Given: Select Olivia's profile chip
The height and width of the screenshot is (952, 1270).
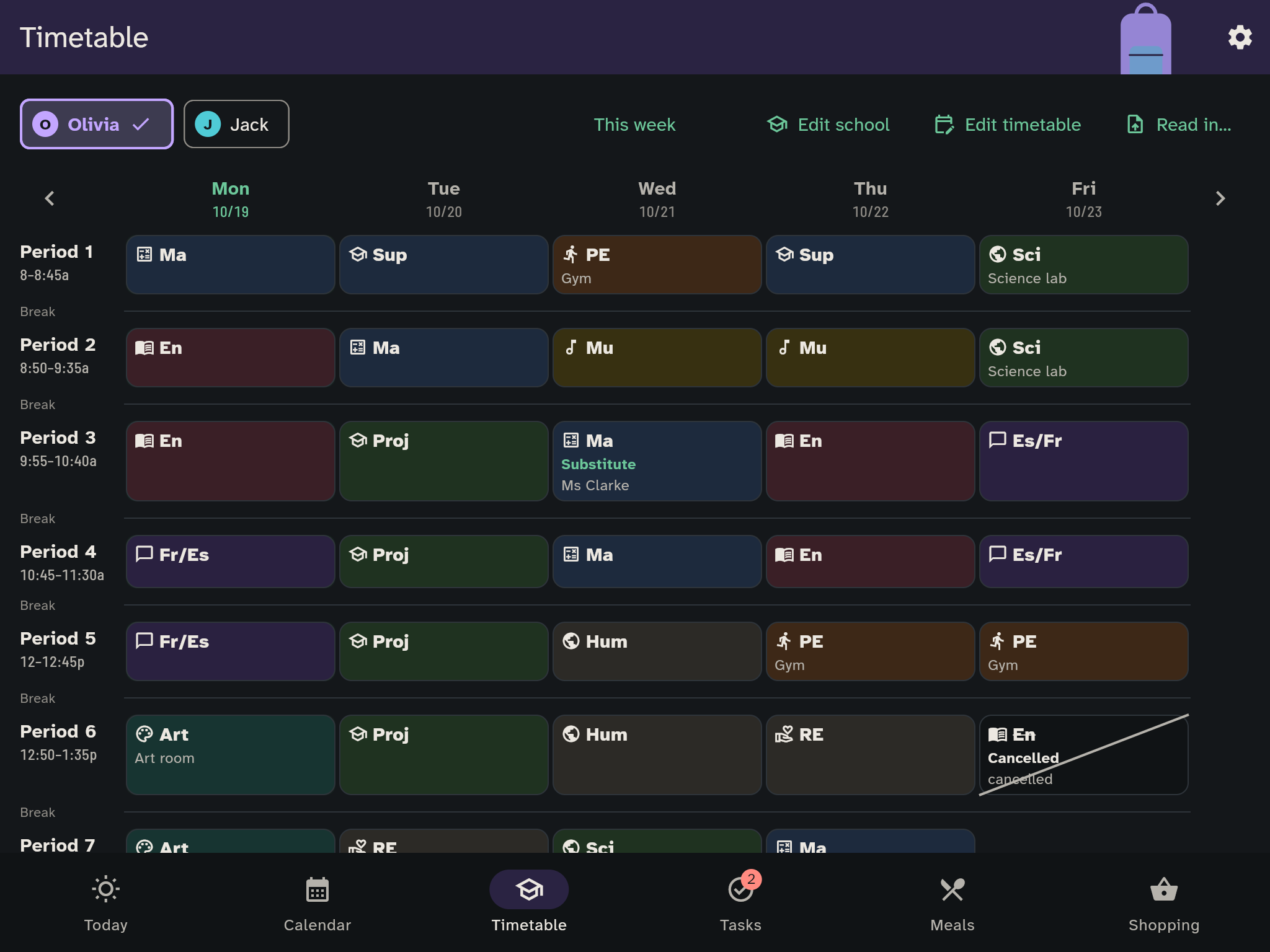Looking at the screenshot, I should pyautogui.click(x=97, y=124).
